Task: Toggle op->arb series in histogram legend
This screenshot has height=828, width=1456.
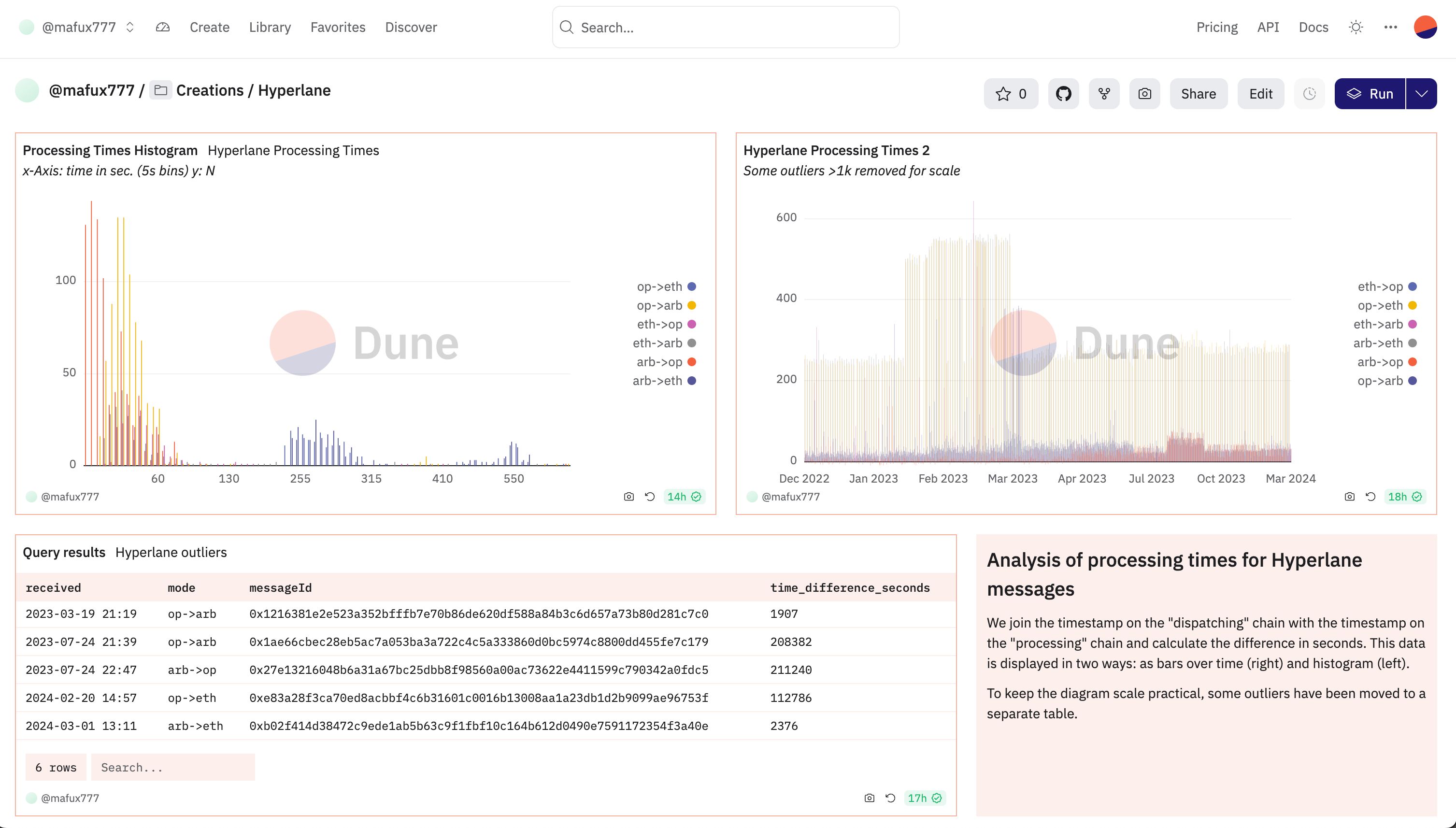Action: (666, 305)
